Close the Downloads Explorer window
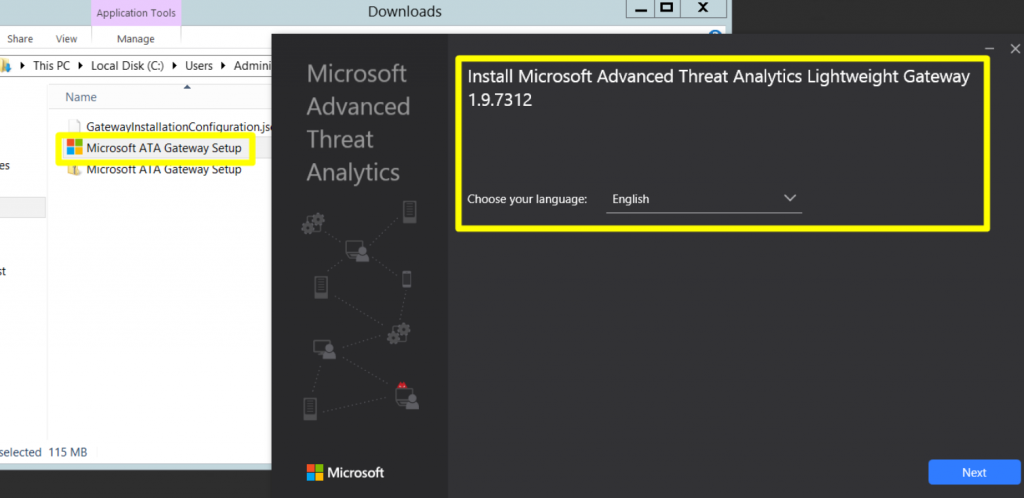This screenshot has width=1024, height=498. 703,8
